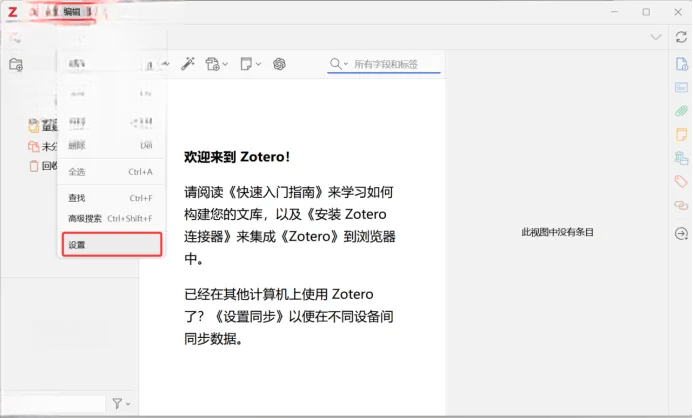Open Libraries and Collections side icon
The height and width of the screenshot is (418, 693).
[682, 157]
